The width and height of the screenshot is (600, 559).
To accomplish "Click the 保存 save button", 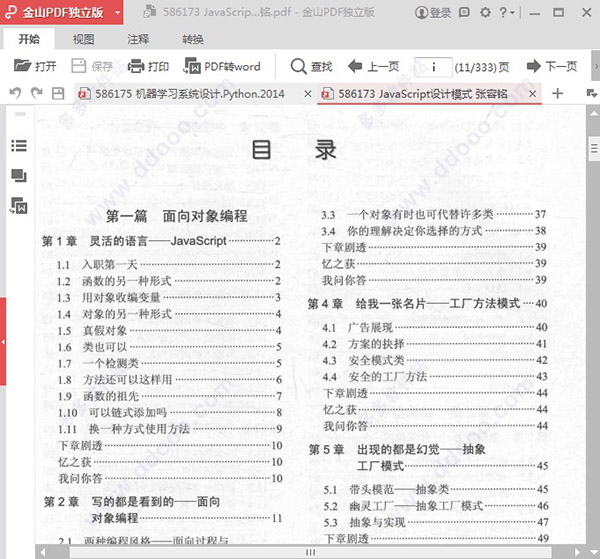I will pos(92,66).
